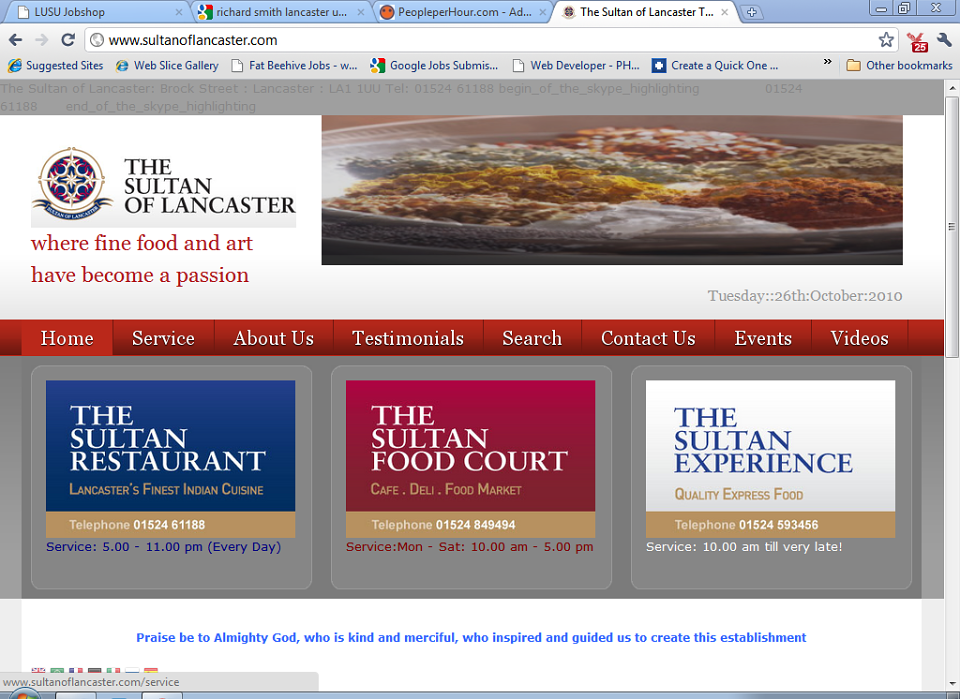The height and width of the screenshot is (699, 960).
Task: Click the Sultan of Lancaster logo
Action: tap(163, 185)
